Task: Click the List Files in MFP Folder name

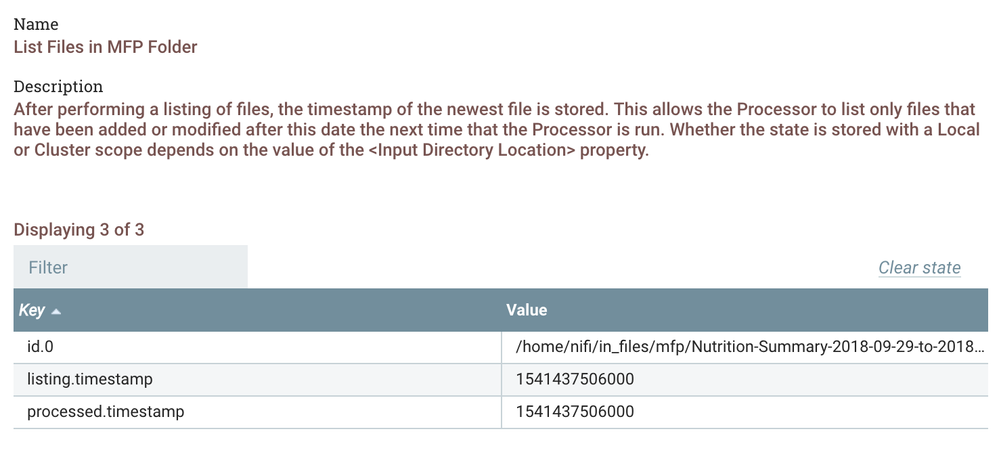Action: click(105, 45)
